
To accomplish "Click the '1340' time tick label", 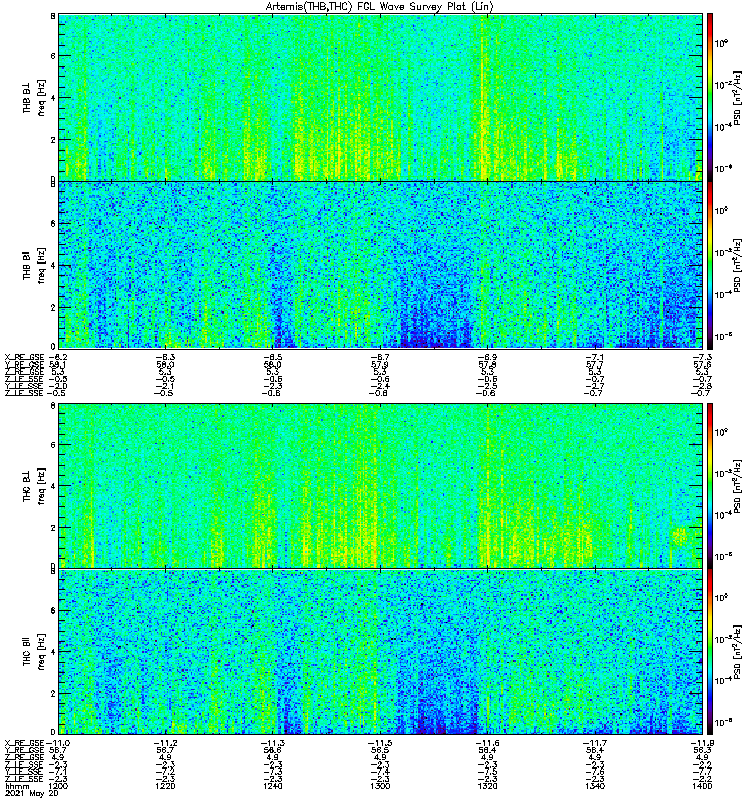I will pyautogui.click(x=594, y=786).
